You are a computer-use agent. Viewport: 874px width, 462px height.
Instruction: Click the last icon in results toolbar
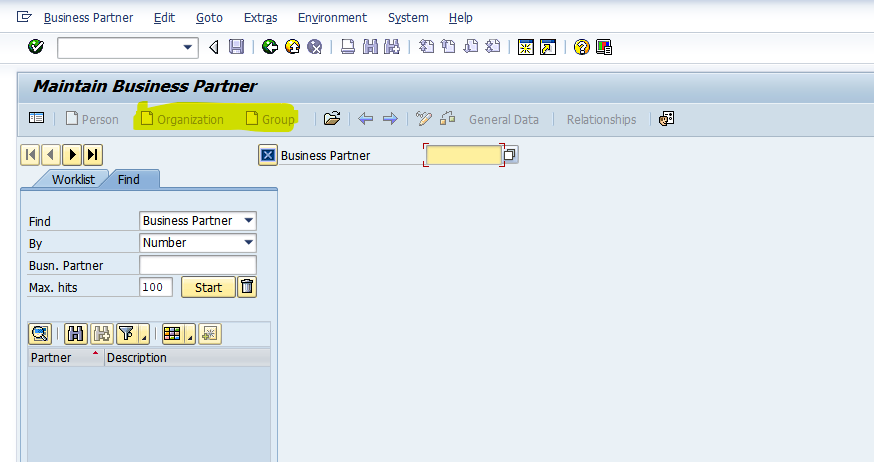coord(210,334)
